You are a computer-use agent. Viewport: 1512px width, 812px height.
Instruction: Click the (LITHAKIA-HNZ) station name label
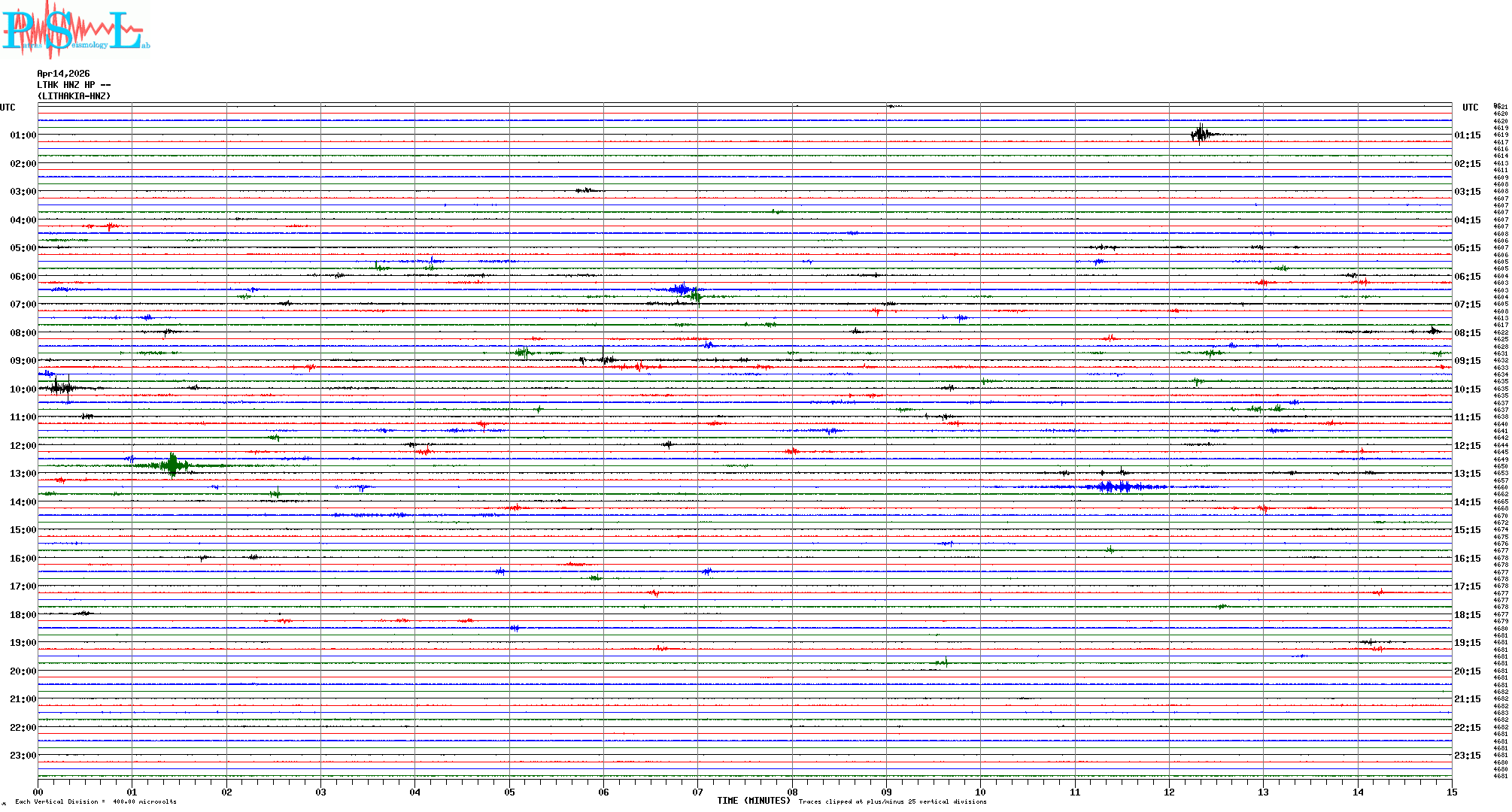click(74, 96)
